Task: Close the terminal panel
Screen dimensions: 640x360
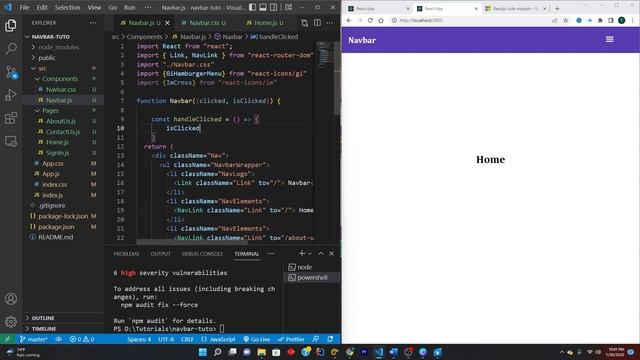Action: tap(331, 253)
